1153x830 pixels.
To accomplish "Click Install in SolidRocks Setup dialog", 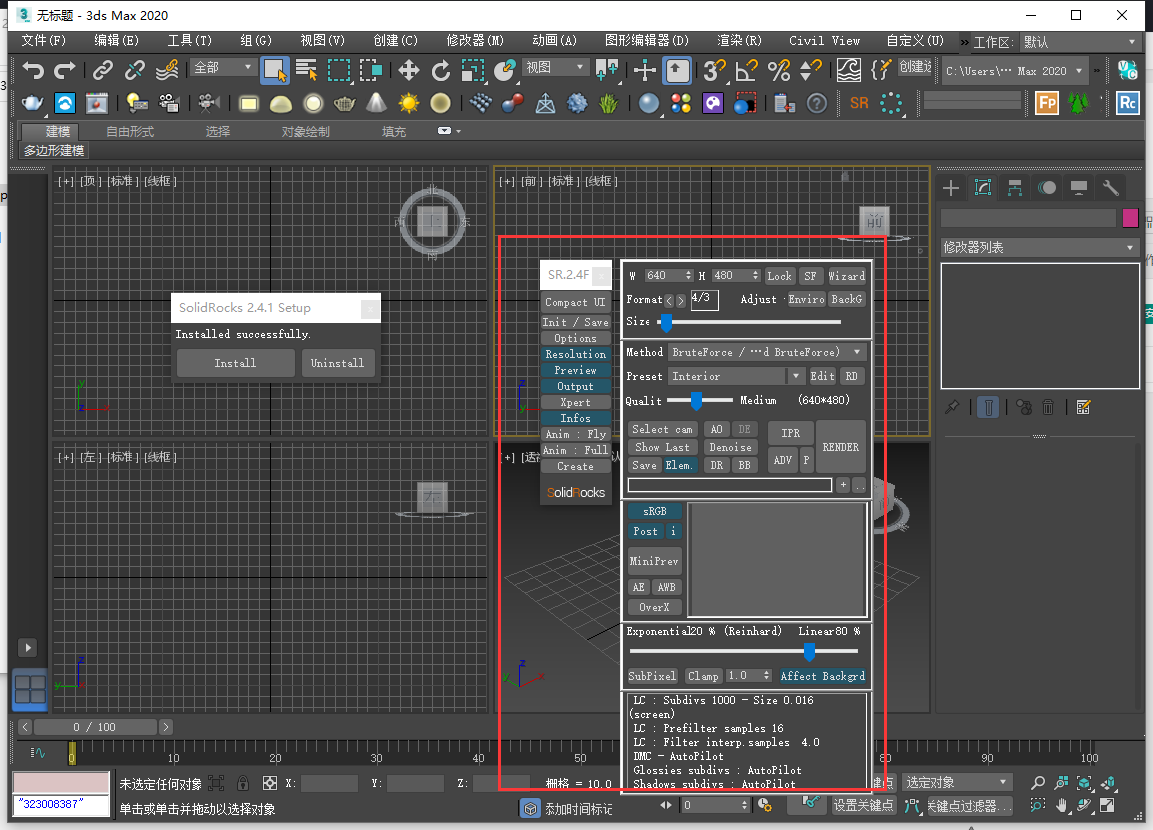I will [x=235, y=363].
